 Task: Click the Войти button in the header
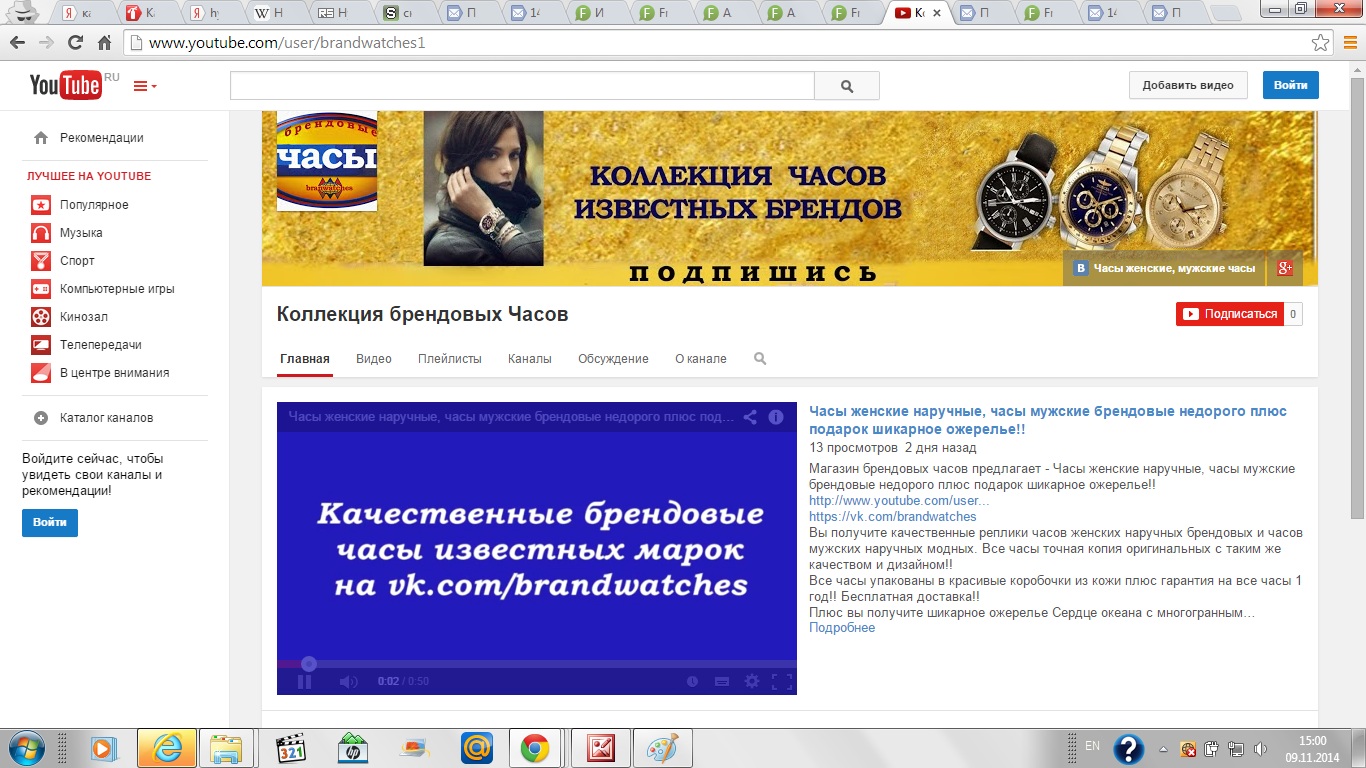[1290, 85]
